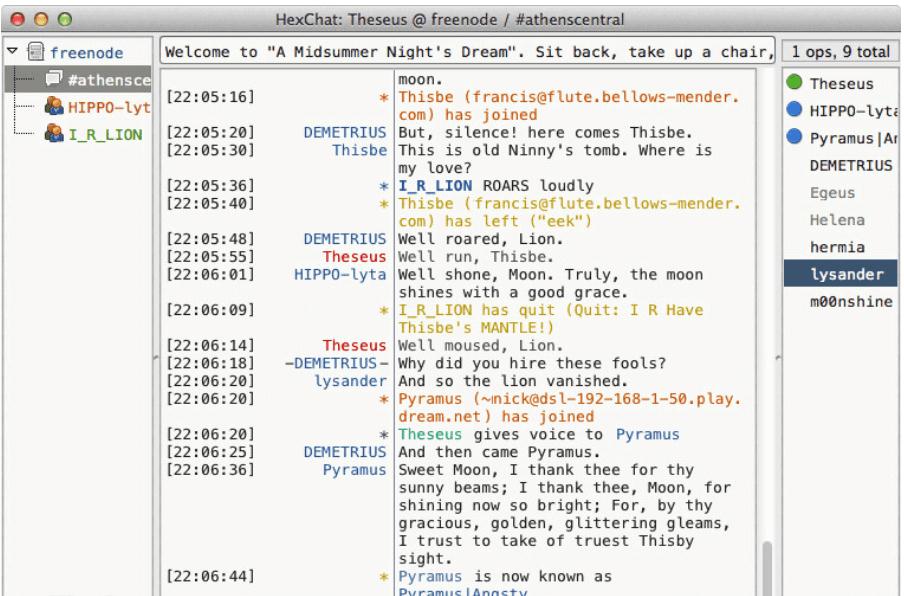Click 'Pyramus is now known as' line
This screenshot has height=596, width=904.
click(504, 576)
